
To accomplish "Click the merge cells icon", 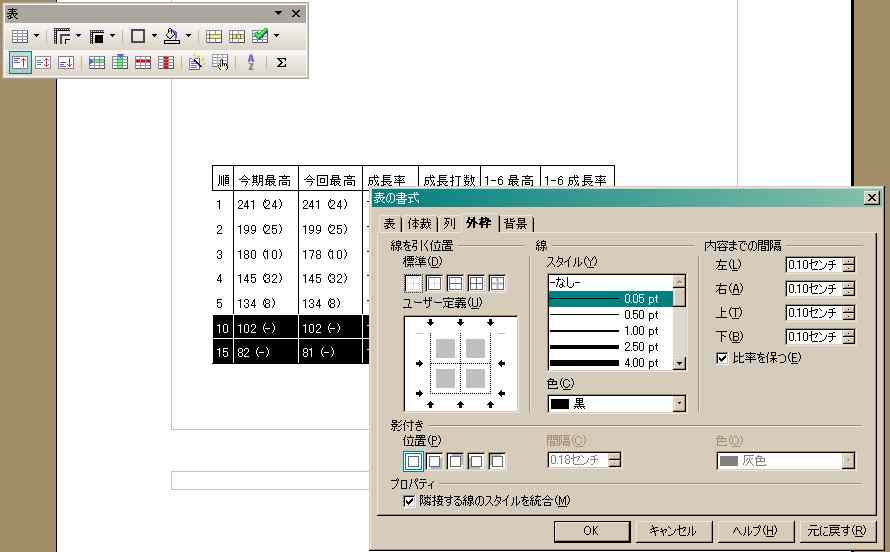I will (x=213, y=36).
